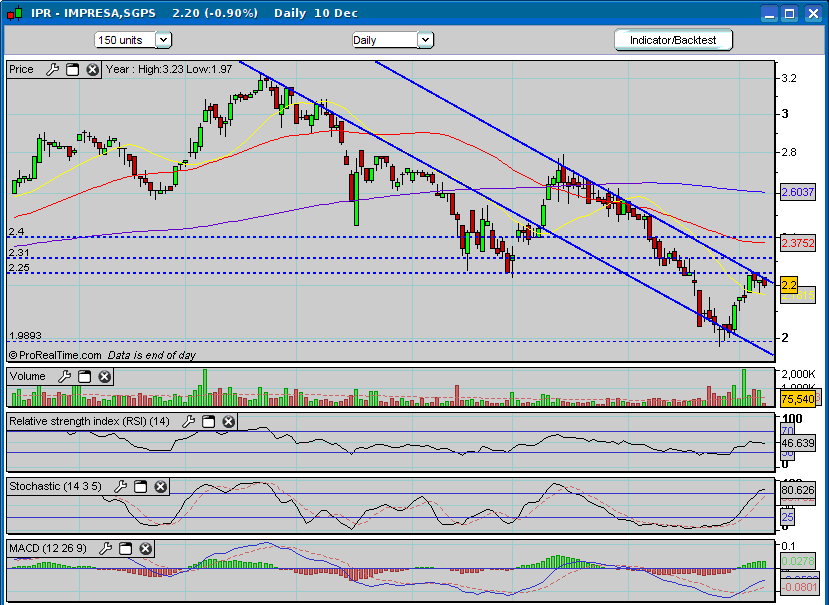Screen dimensions: 829x605
Task: Maximize the Price panel
Action: pyautogui.click(x=72, y=70)
